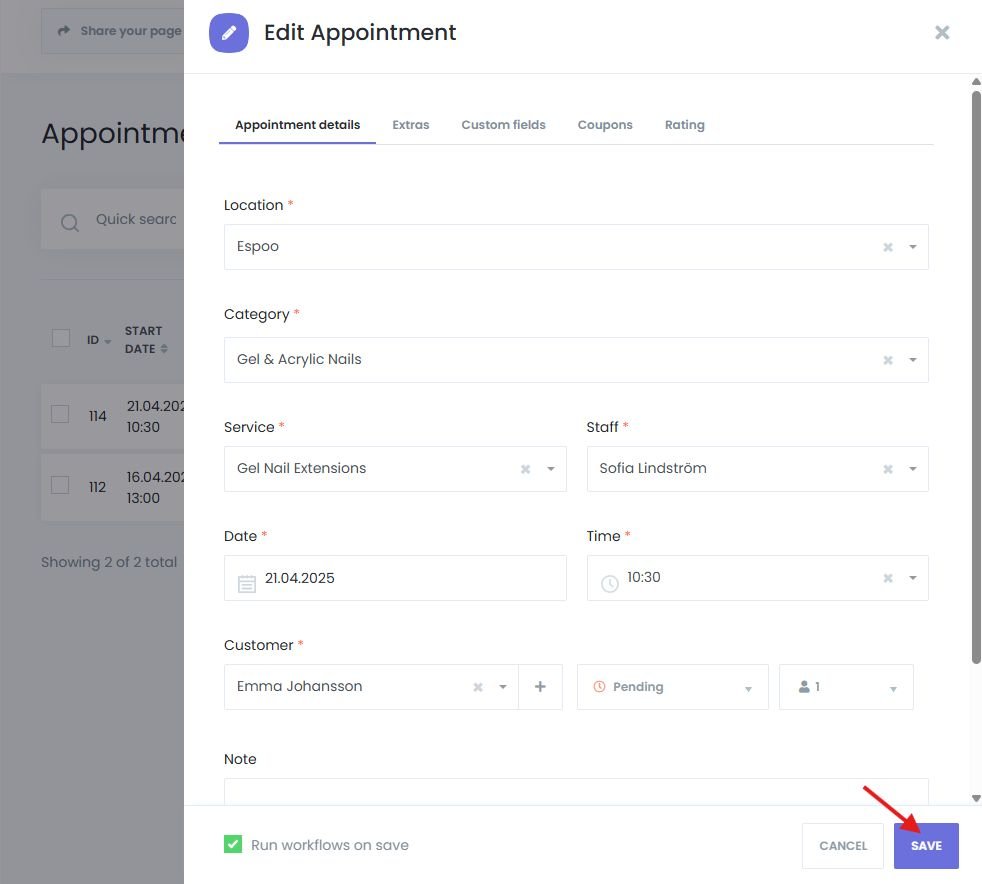Screen dimensions: 982x884
Task: Clear the selected customer Emma Johansson
Action: click(476, 686)
